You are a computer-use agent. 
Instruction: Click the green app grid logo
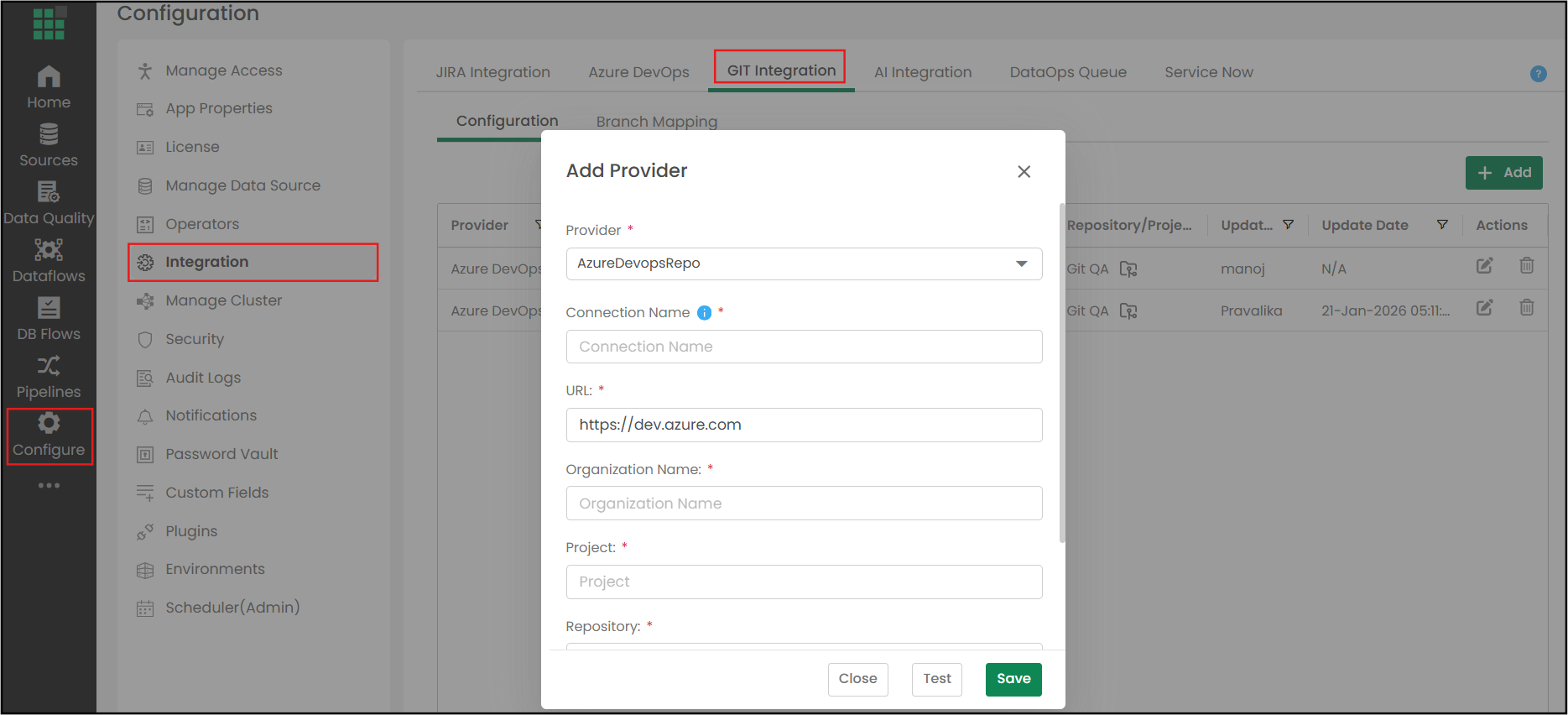pos(49,23)
